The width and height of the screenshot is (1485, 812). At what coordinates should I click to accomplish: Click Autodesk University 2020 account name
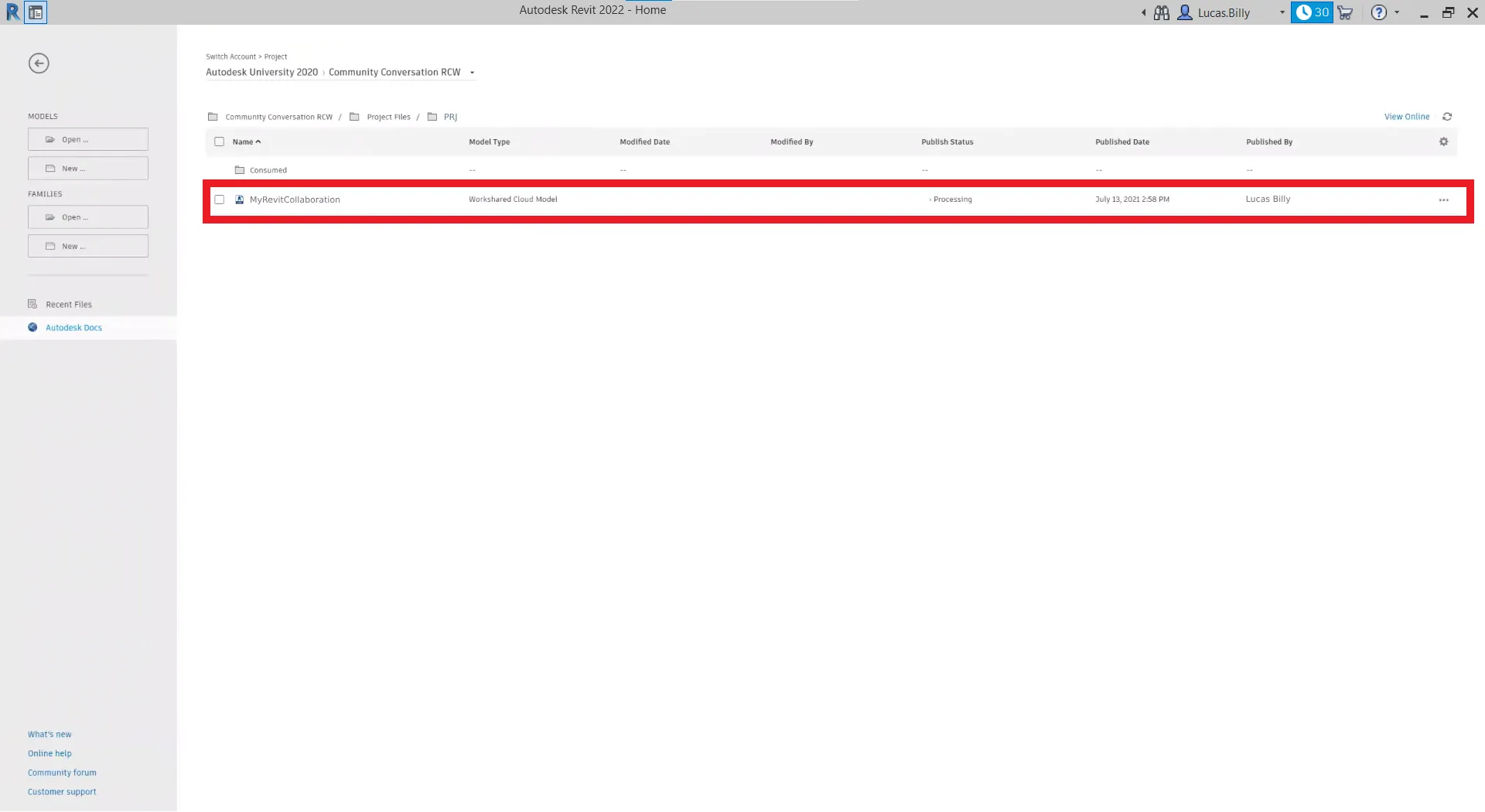(x=261, y=72)
